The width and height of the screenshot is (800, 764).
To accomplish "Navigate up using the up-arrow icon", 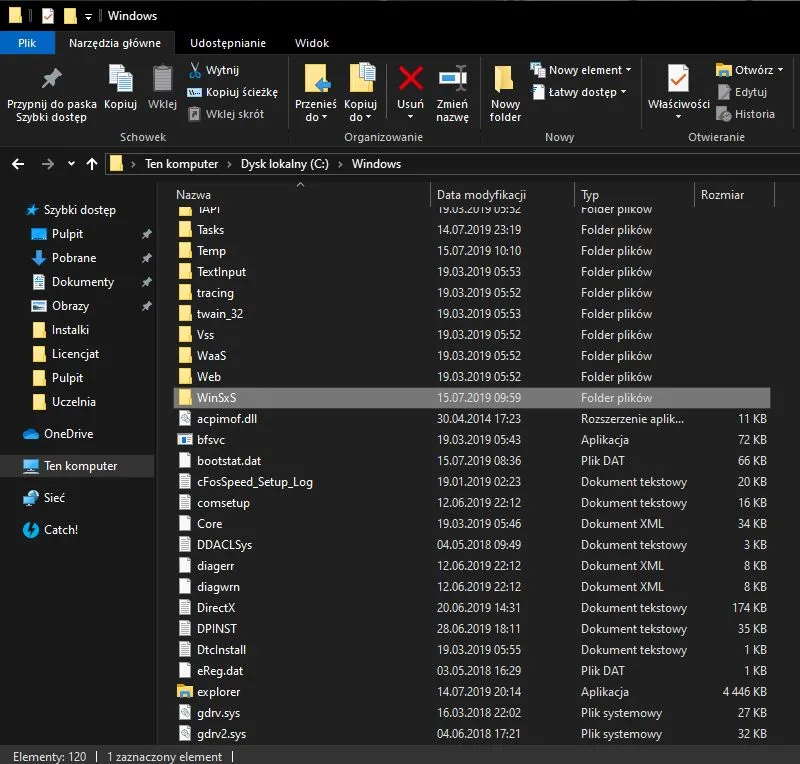I will tap(92, 164).
